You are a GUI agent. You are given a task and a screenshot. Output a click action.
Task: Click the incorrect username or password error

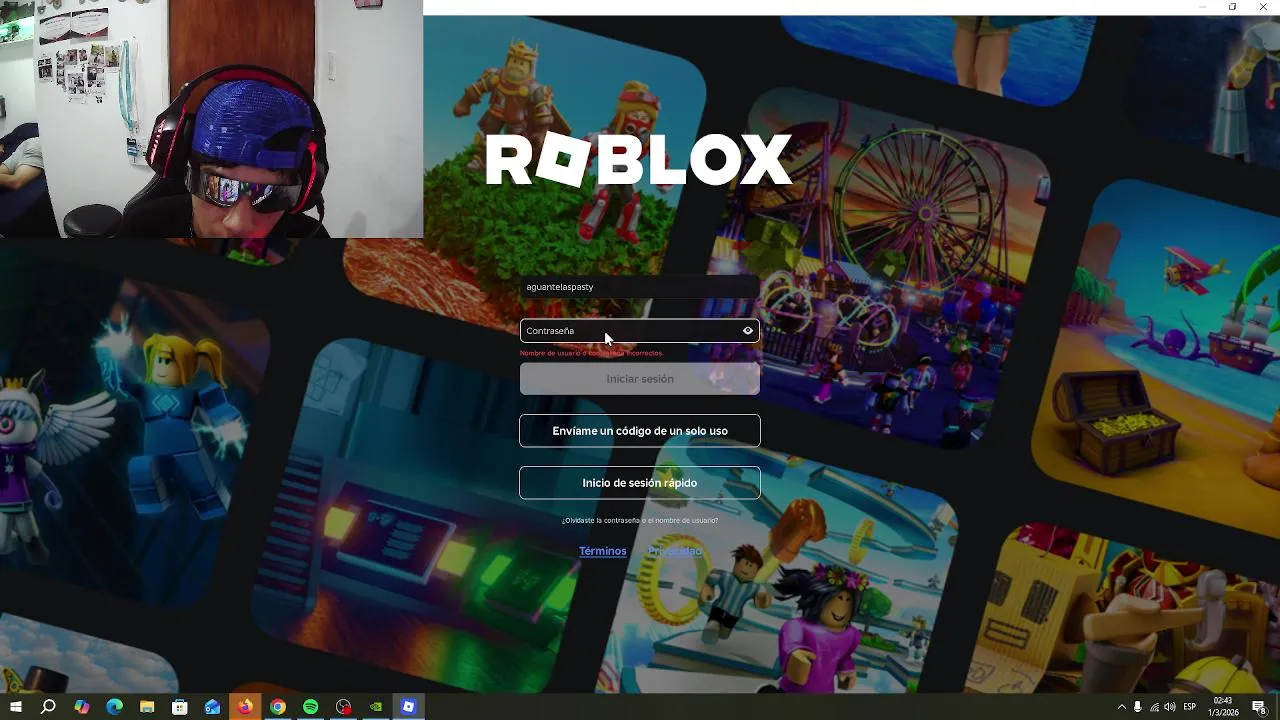[x=591, y=353]
